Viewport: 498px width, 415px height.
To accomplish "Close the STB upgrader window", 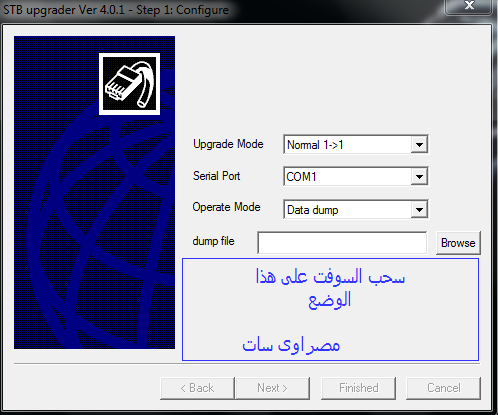I will point(469,5).
